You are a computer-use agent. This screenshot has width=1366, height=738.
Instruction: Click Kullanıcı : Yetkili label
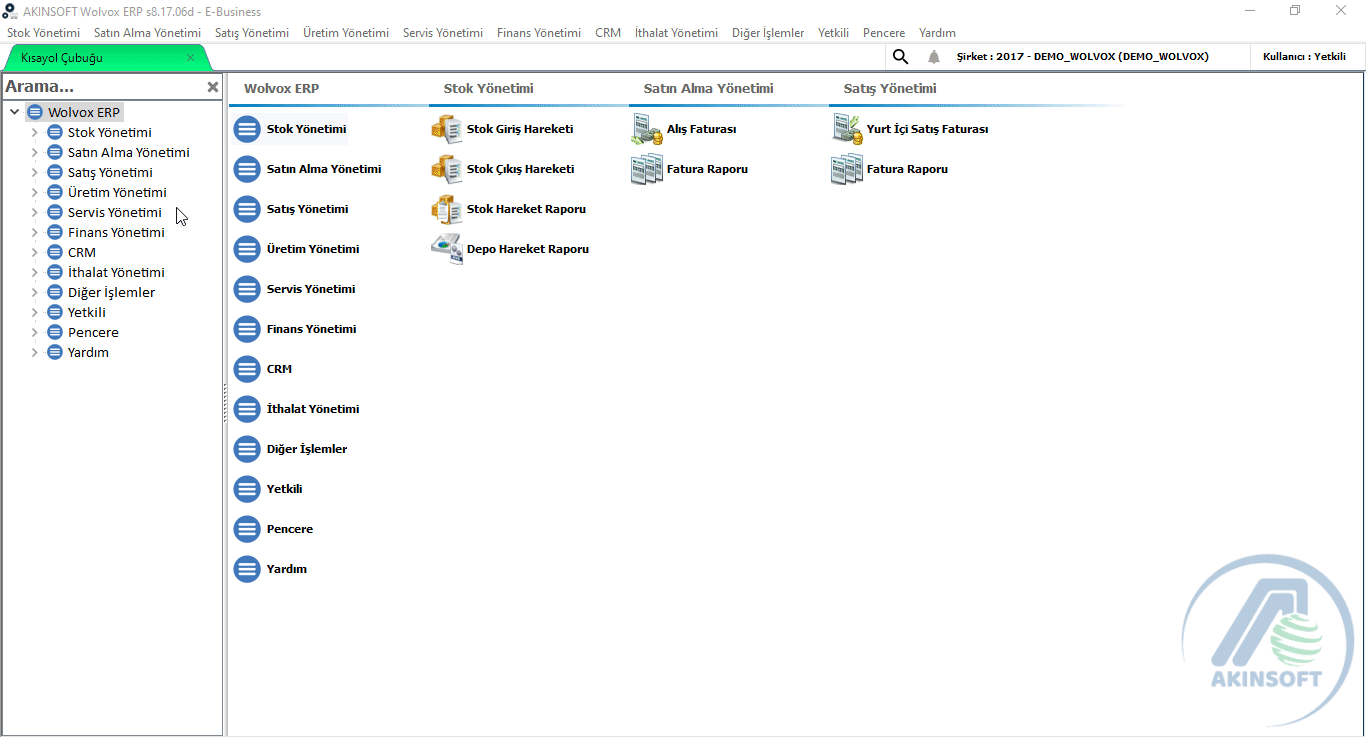coord(1304,57)
